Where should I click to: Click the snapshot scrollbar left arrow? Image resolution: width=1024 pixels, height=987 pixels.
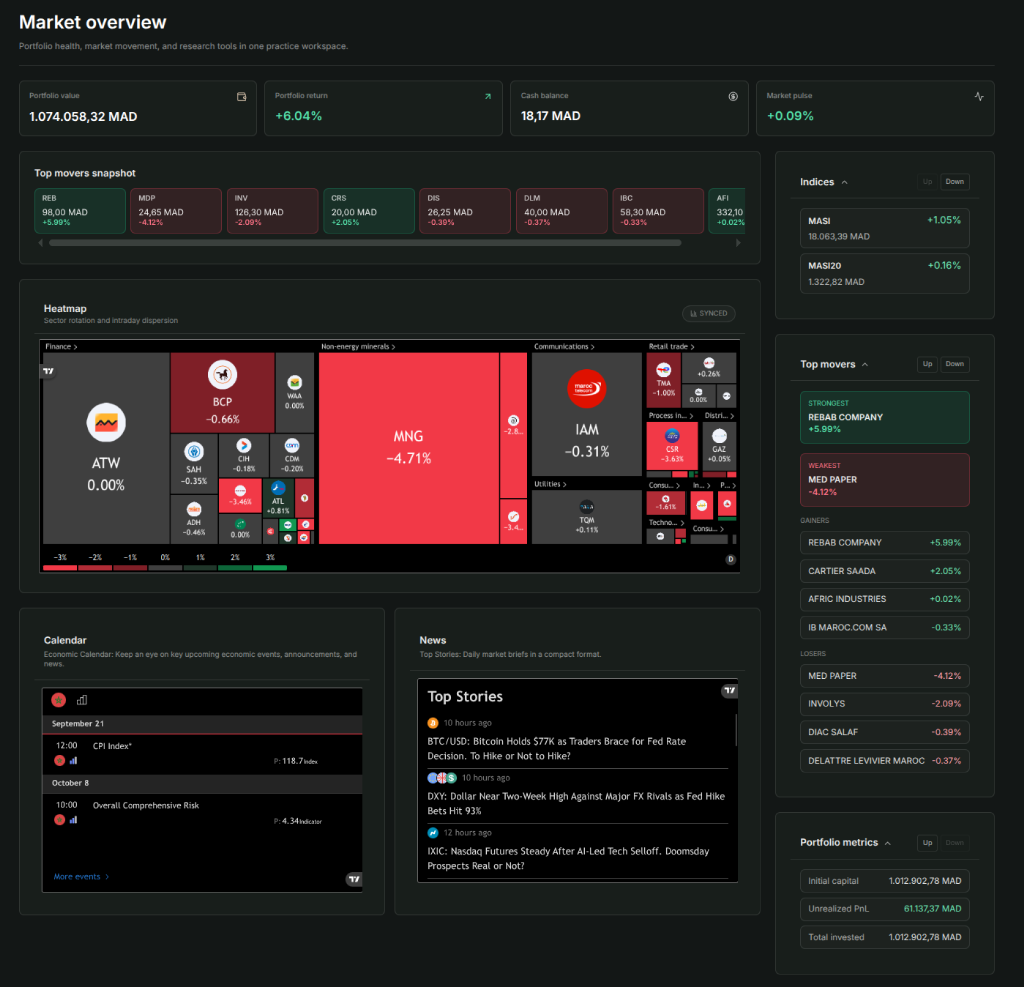[x=40, y=242]
